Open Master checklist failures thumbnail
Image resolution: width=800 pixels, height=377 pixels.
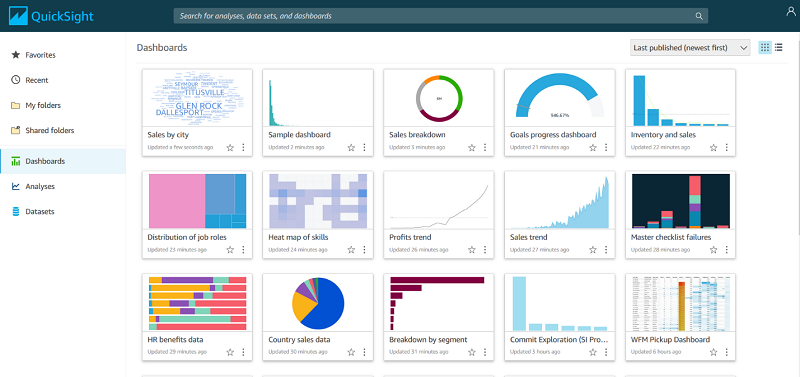pyautogui.click(x=681, y=200)
